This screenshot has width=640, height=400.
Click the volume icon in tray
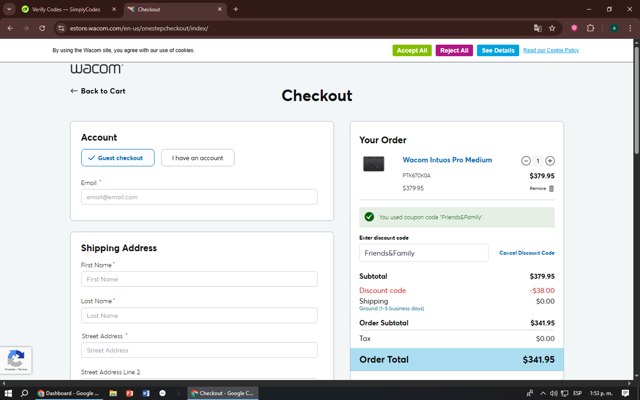point(553,393)
